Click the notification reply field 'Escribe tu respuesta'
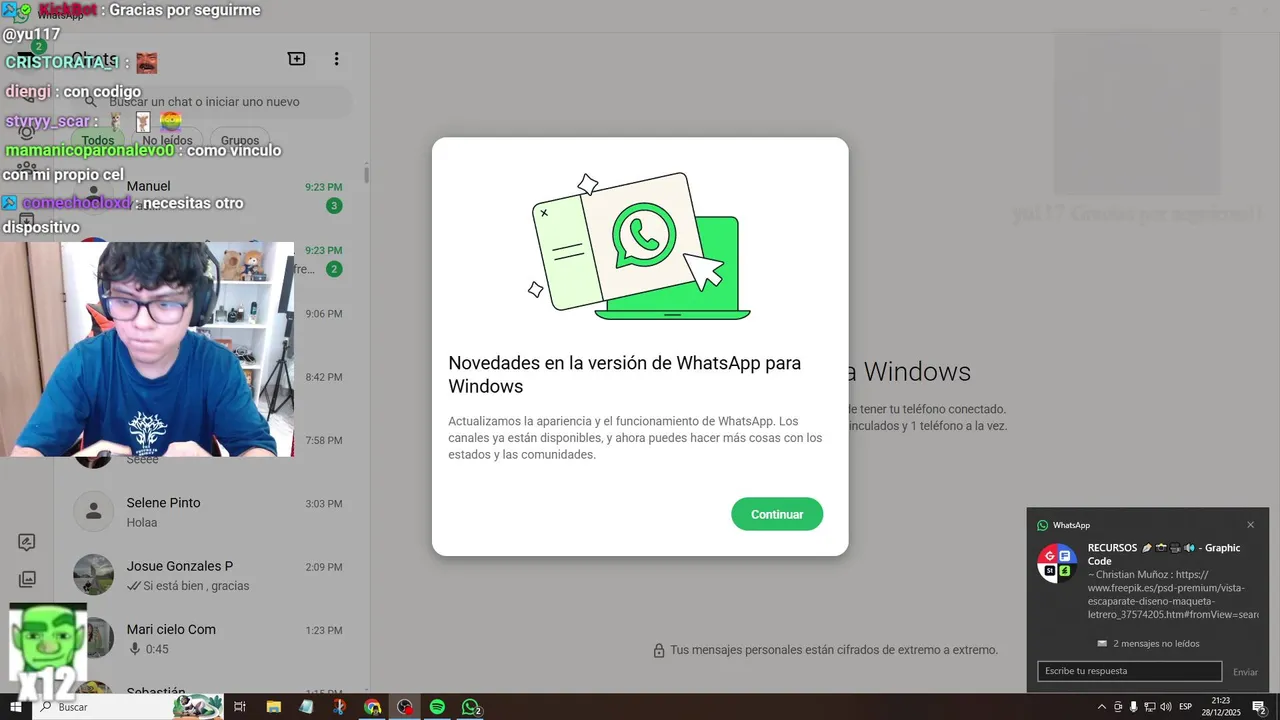The width and height of the screenshot is (1280, 720). (1129, 671)
